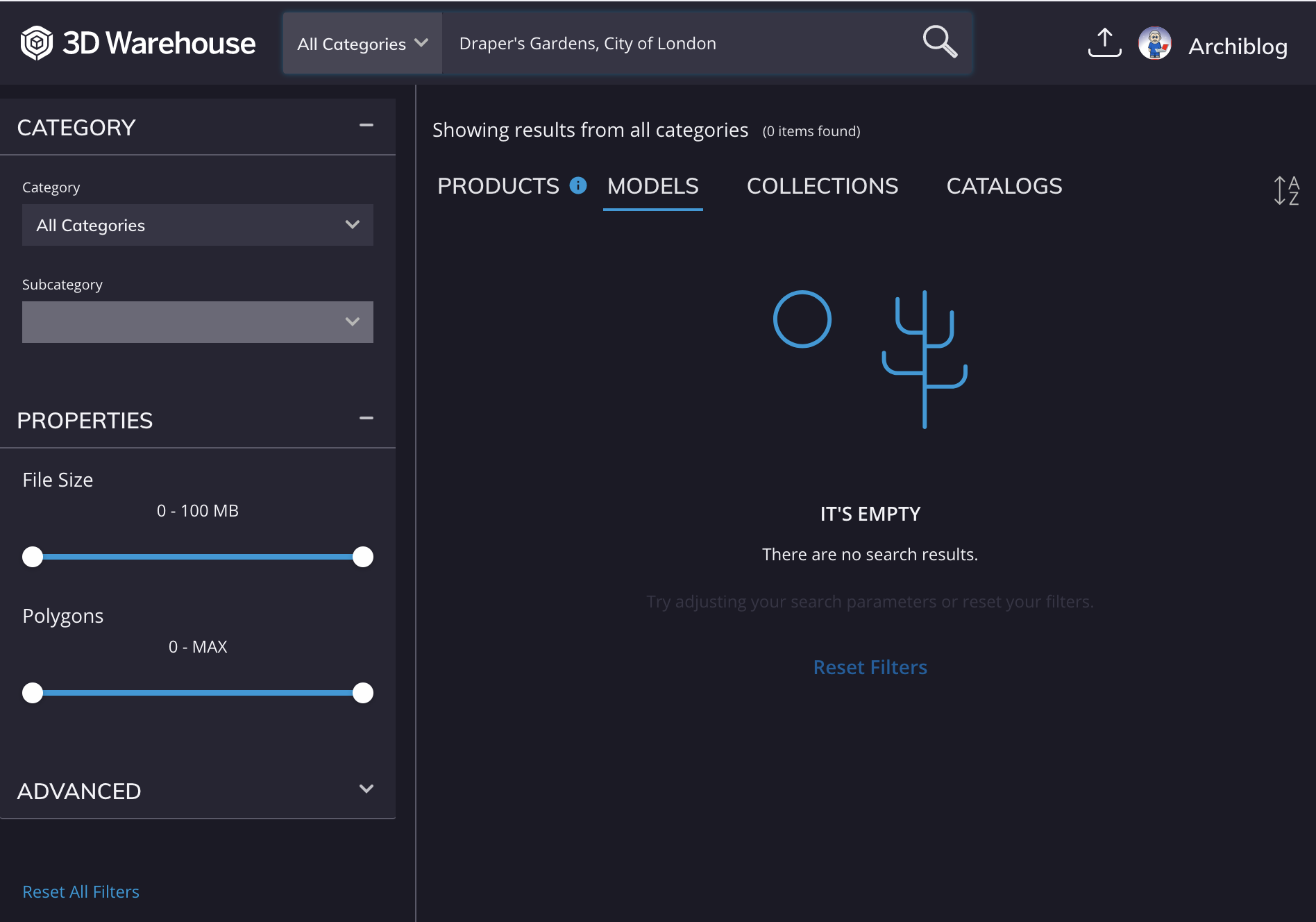Click the Archiblog username
1316x922 pixels.
[1238, 47]
